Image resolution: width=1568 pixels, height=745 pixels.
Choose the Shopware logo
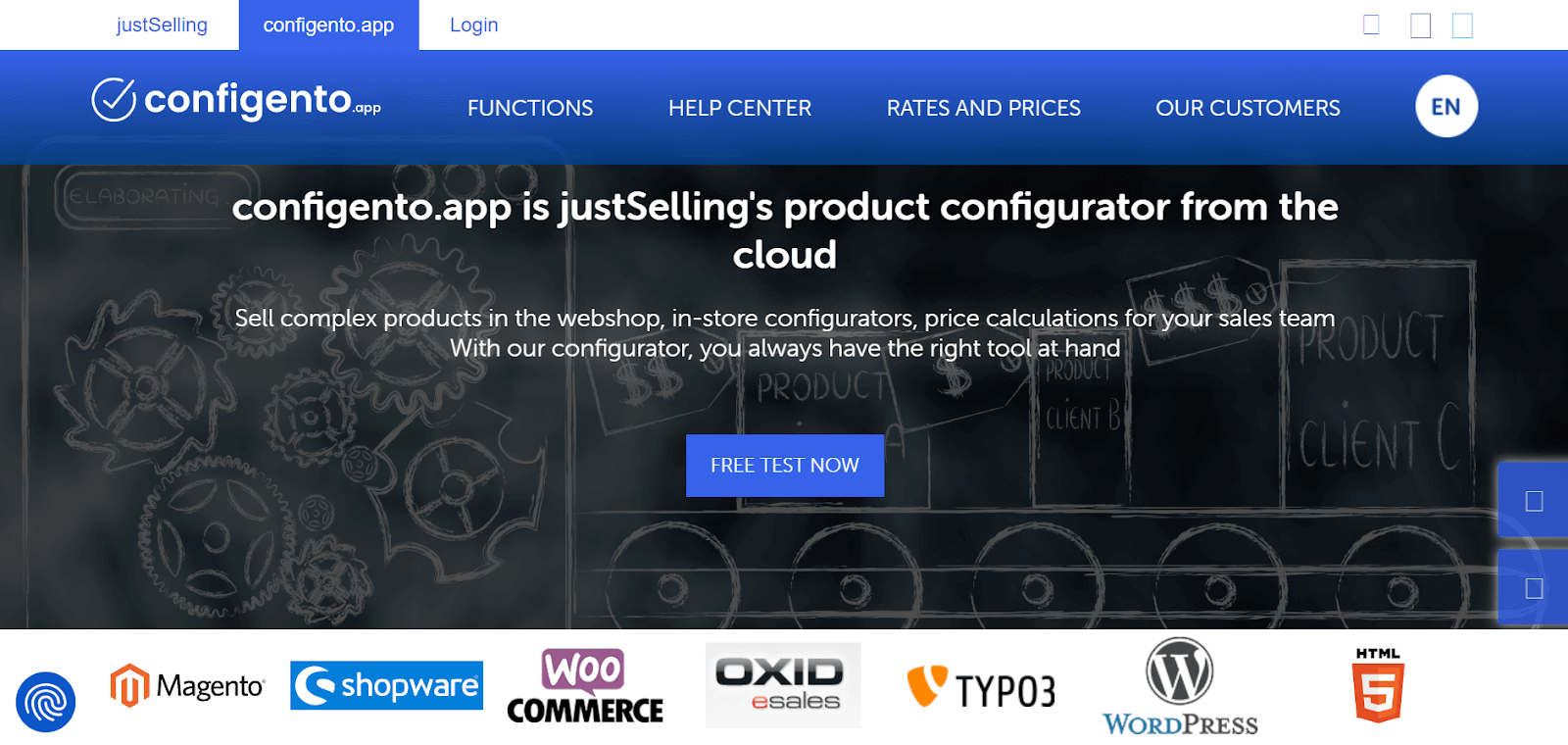[x=386, y=685]
